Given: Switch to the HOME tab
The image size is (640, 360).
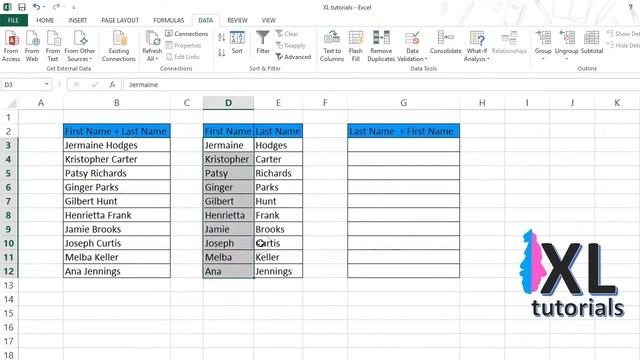Looking at the screenshot, I should (45, 20).
